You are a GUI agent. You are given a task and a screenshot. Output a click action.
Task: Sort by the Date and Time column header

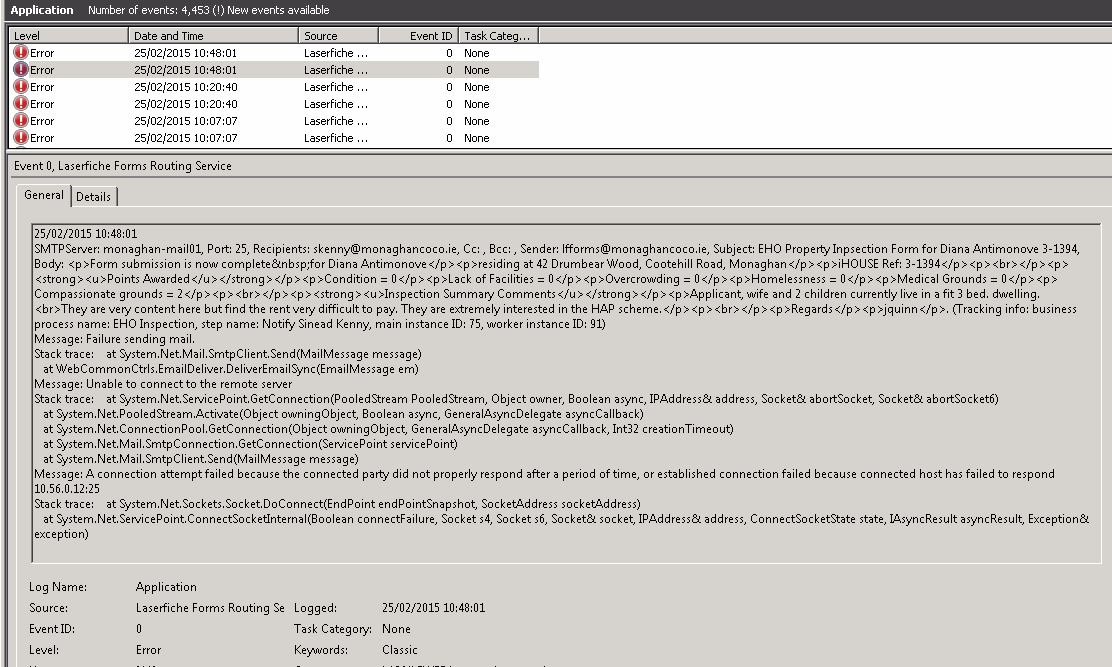click(x=213, y=35)
